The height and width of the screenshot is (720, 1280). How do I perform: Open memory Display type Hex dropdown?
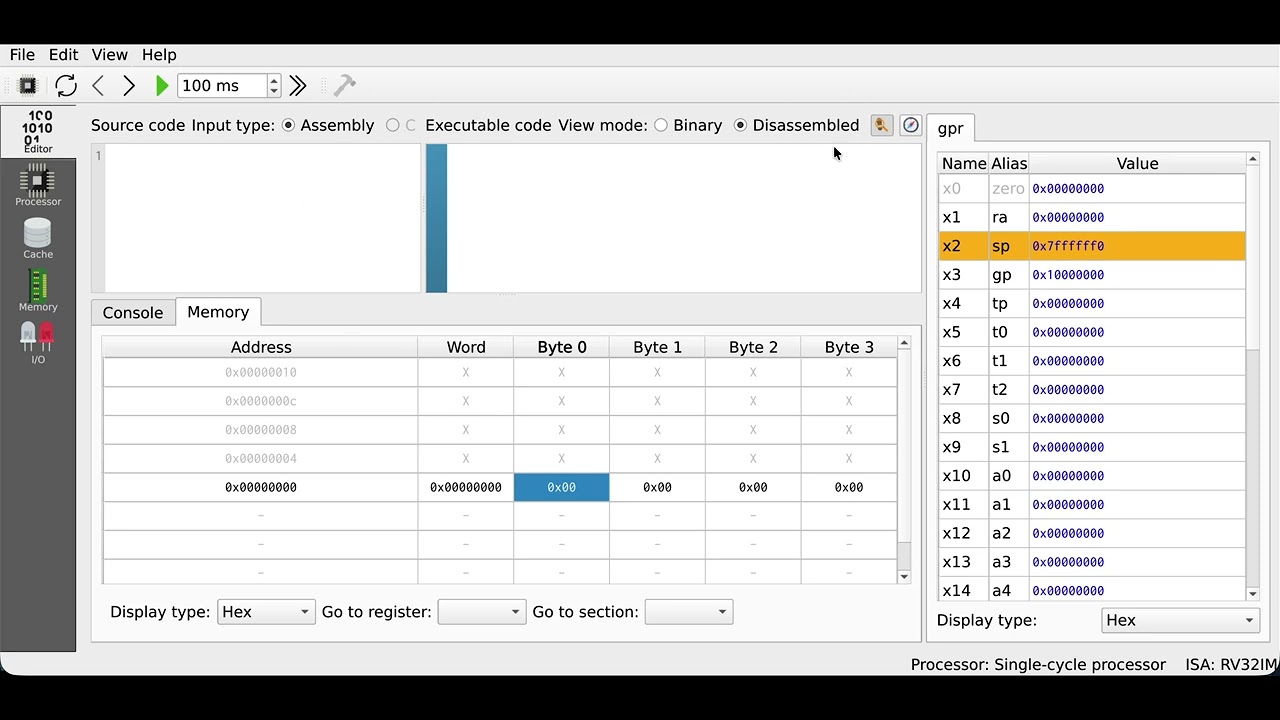click(x=266, y=612)
